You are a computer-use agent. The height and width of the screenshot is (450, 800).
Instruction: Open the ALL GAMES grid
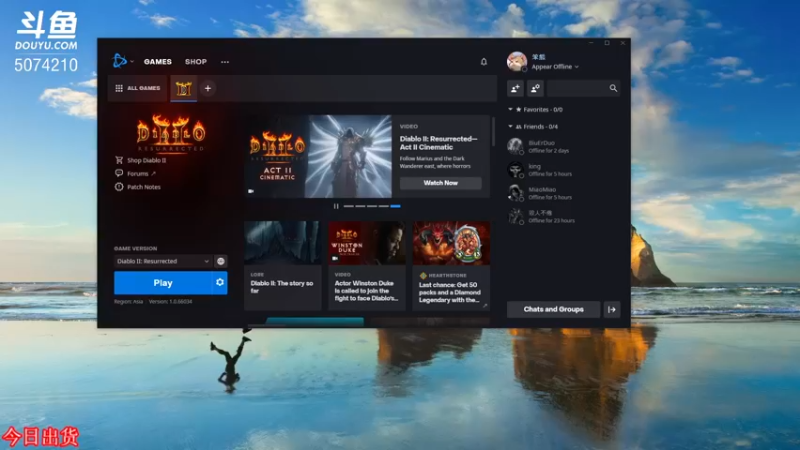[x=138, y=88]
